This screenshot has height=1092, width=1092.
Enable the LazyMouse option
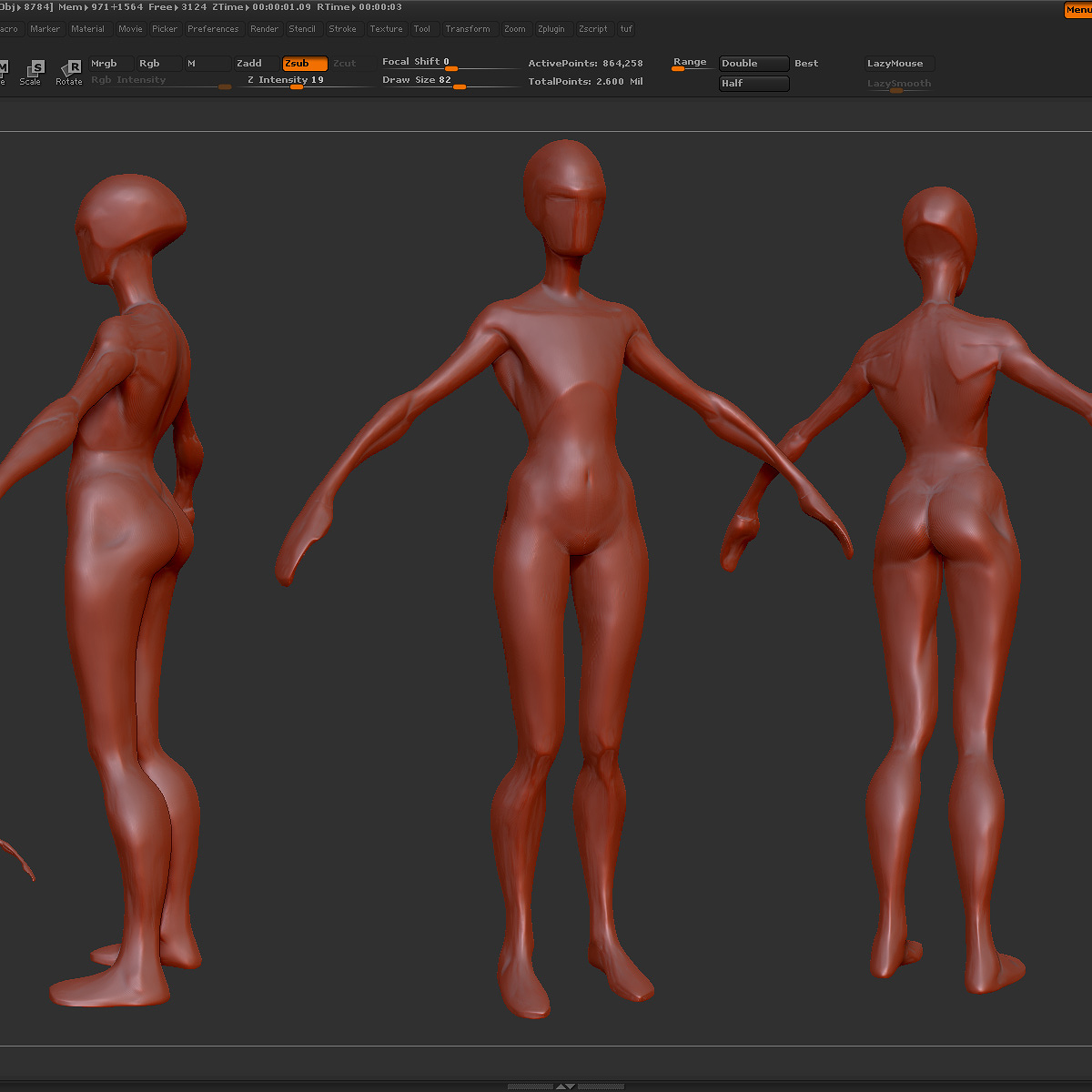click(897, 64)
